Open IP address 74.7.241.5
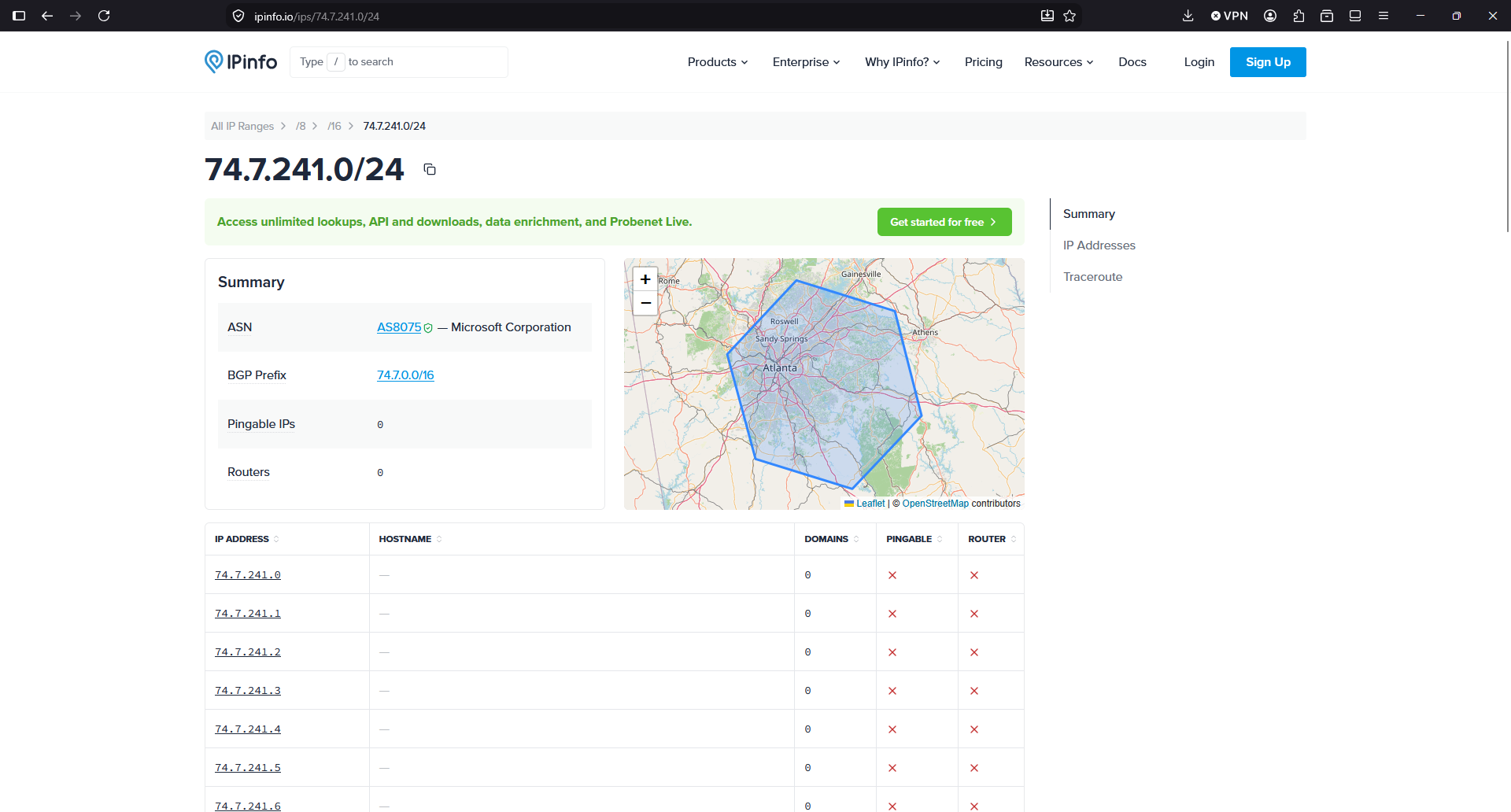This screenshot has width=1511, height=812. [x=248, y=768]
